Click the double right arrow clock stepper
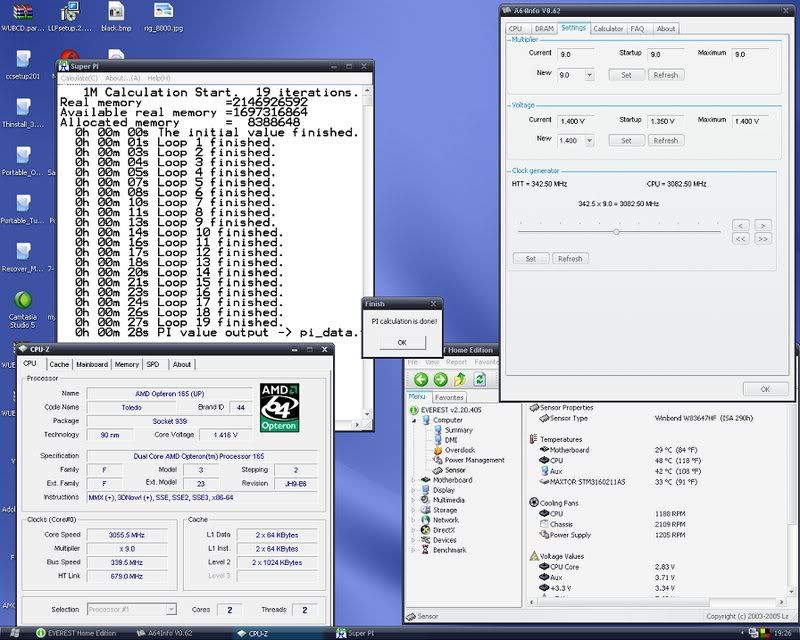800x640 pixels. (x=763, y=239)
